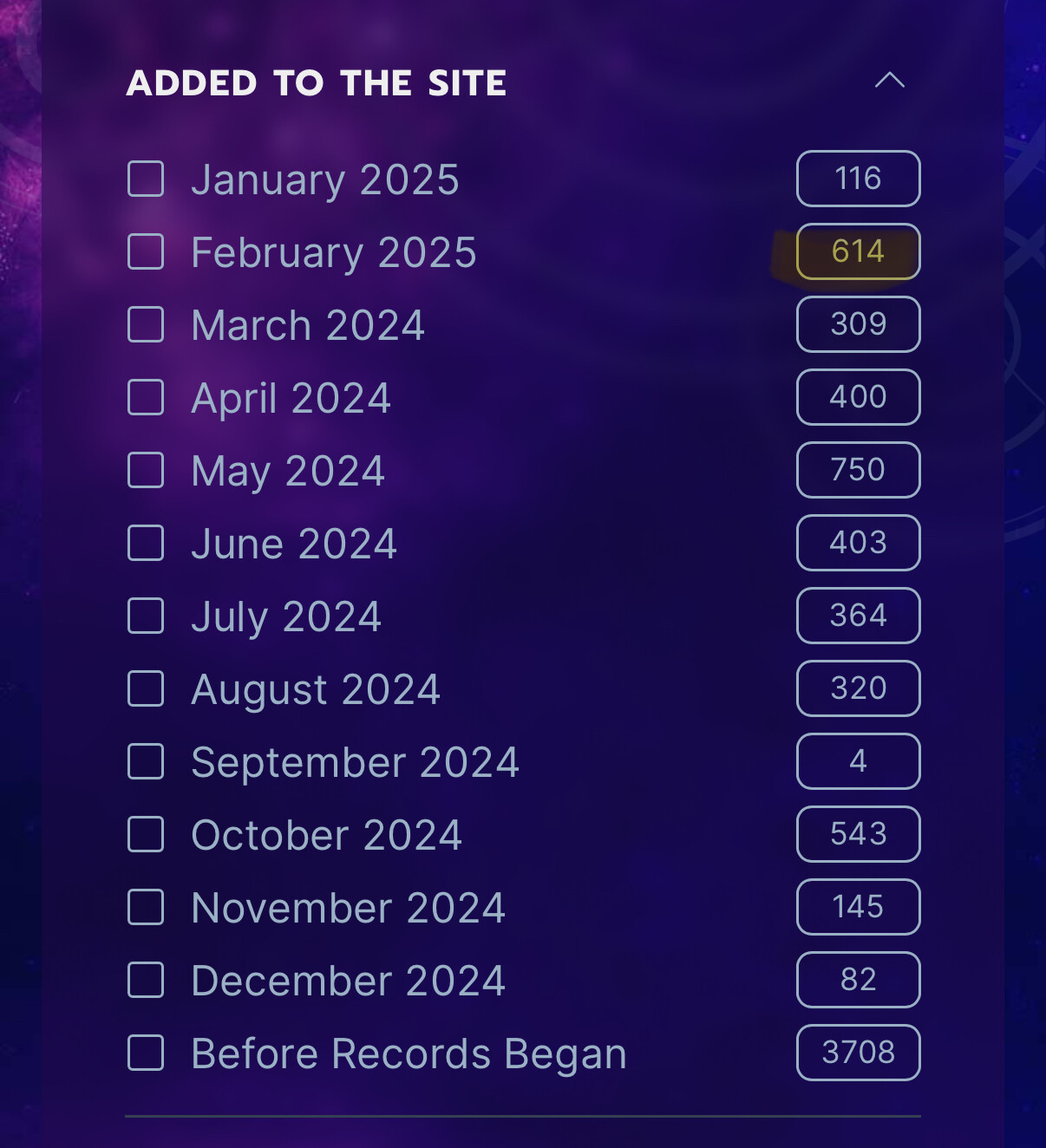Check the June 2024 filter box
The image size is (1046, 1148).
tap(146, 543)
